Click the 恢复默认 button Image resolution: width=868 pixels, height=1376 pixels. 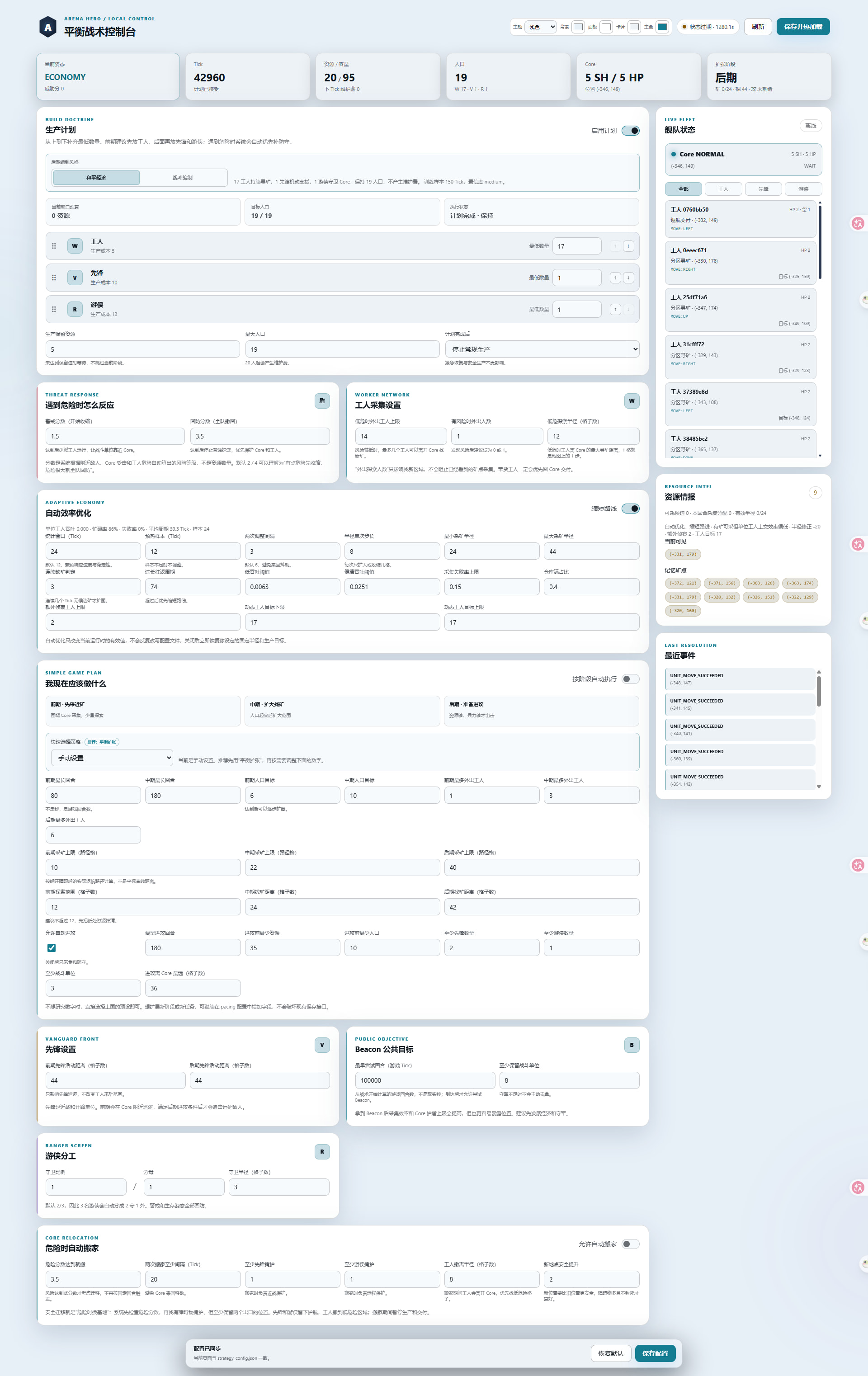click(611, 1353)
